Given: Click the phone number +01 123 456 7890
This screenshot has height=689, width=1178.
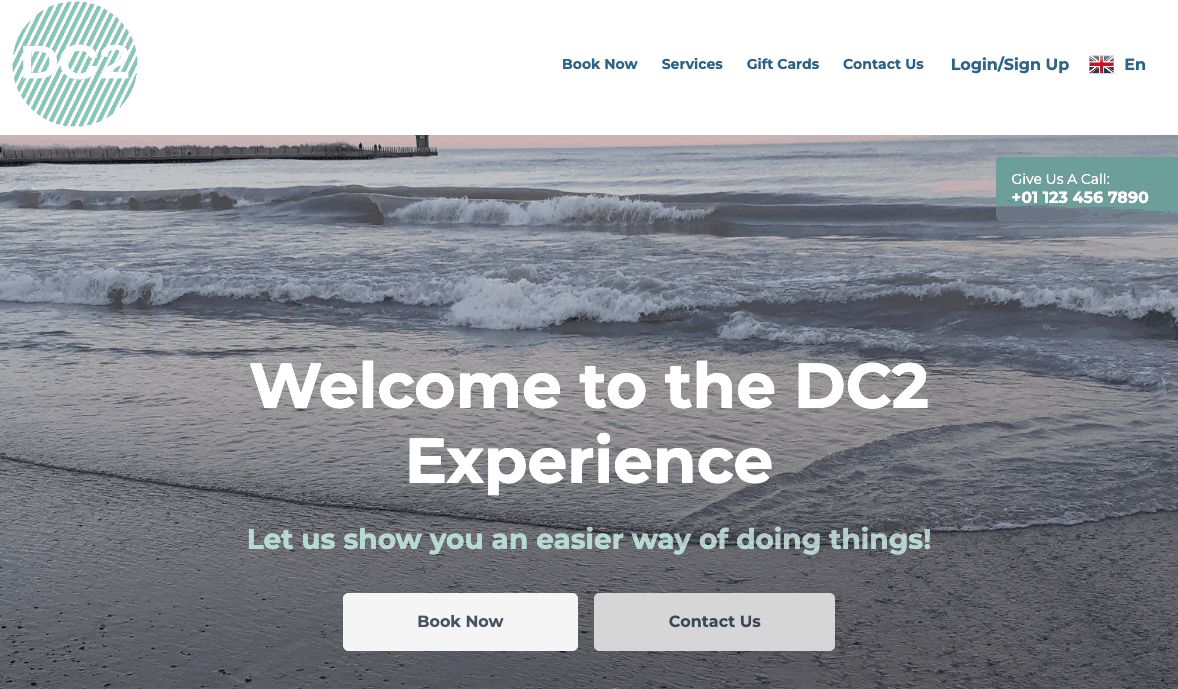Looking at the screenshot, I should pyautogui.click(x=1080, y=198).
